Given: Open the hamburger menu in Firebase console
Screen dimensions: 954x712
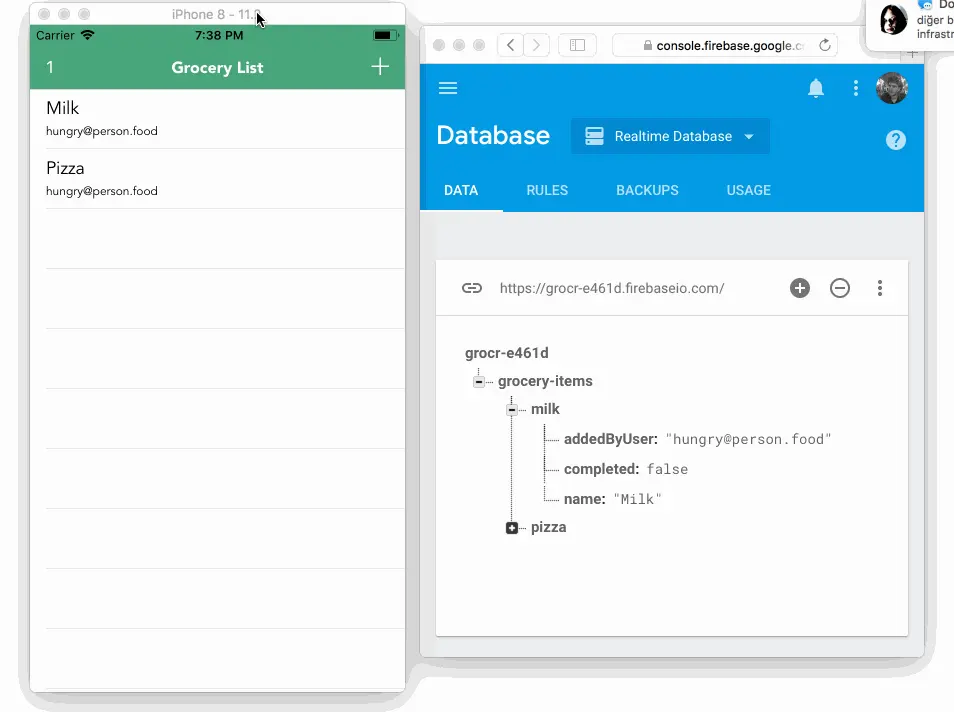Looking at the screenshot, I should point(448,88).
